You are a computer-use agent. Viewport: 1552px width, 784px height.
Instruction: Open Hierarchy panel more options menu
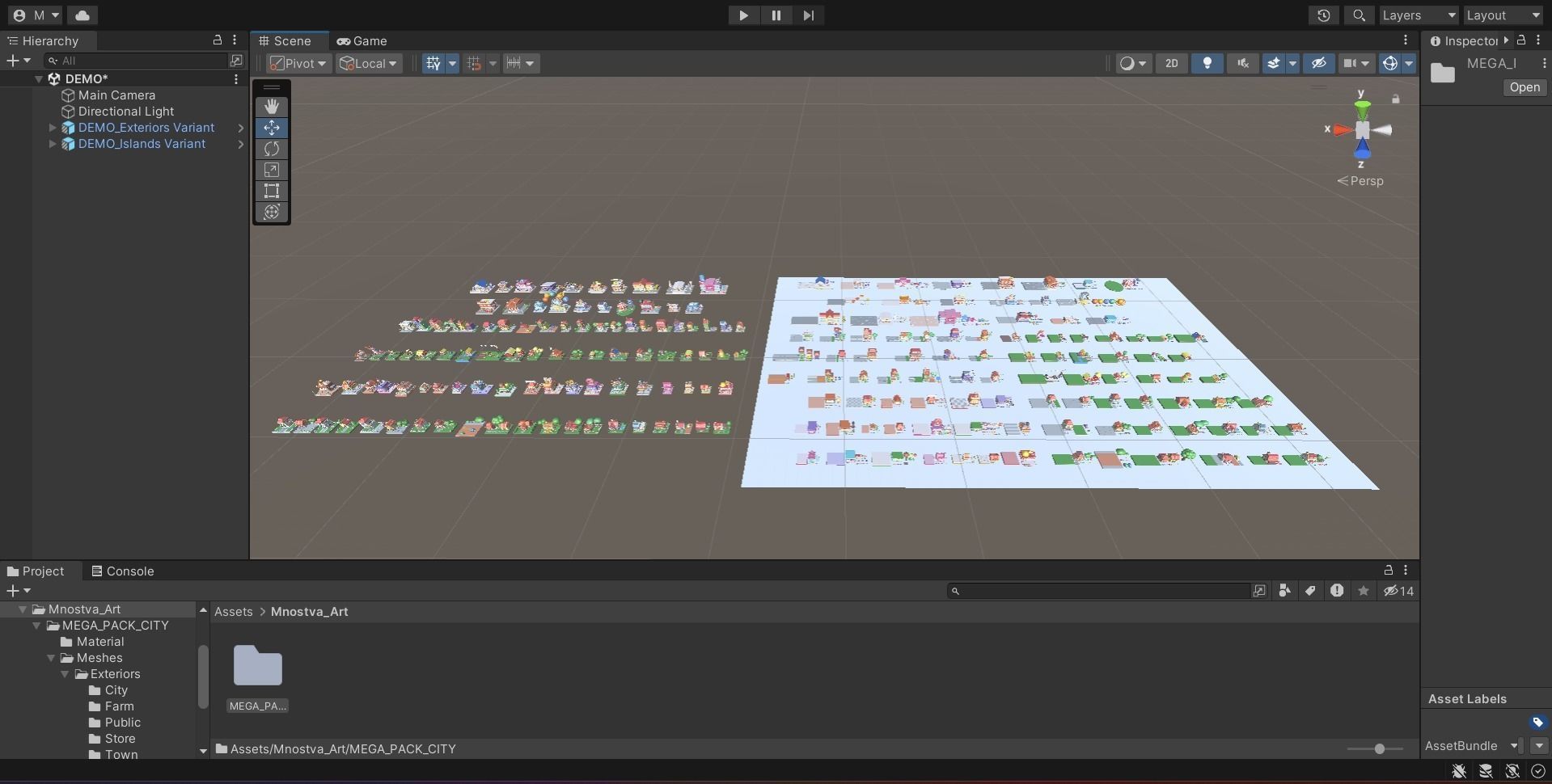pos(235,40)
